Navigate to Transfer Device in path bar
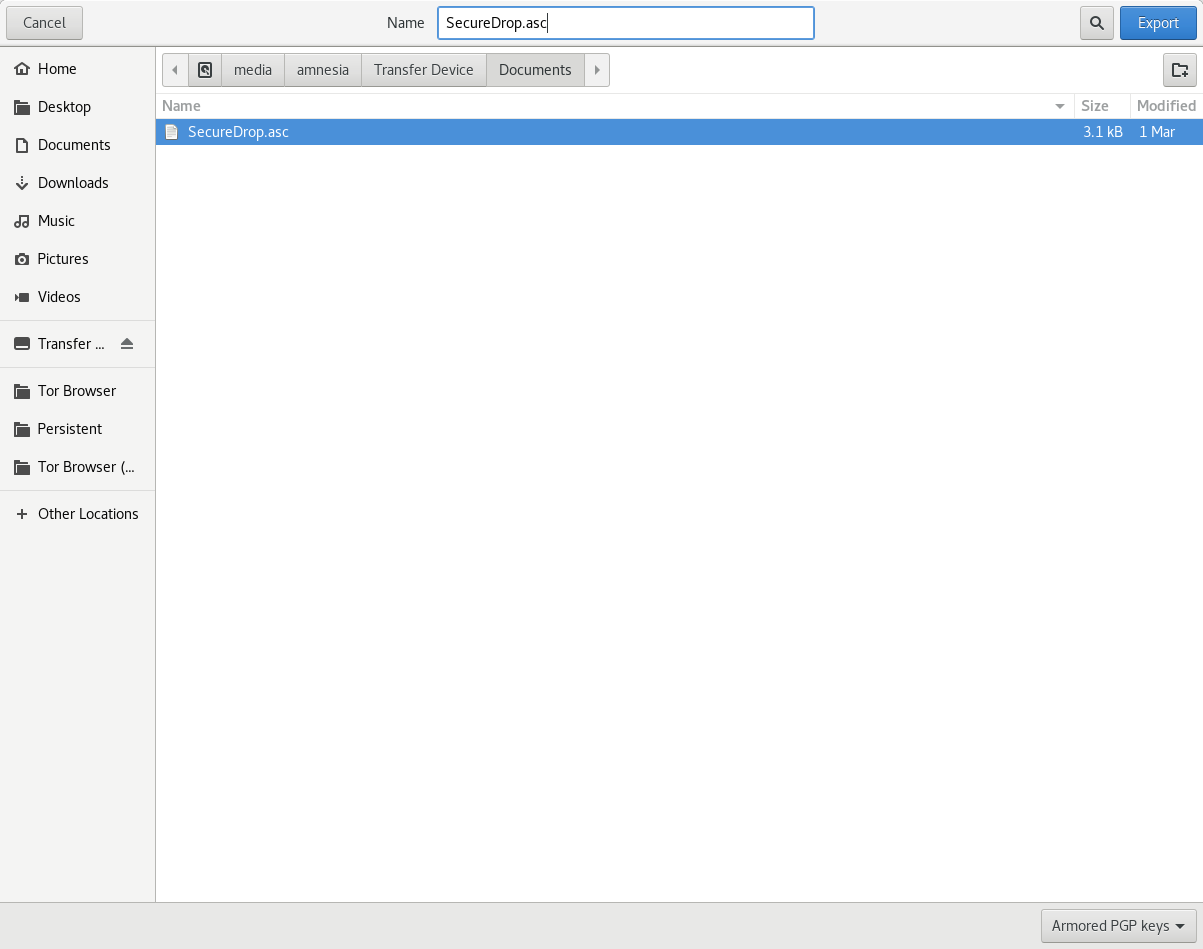The image size is (1203, 949). tap(424, 70)
